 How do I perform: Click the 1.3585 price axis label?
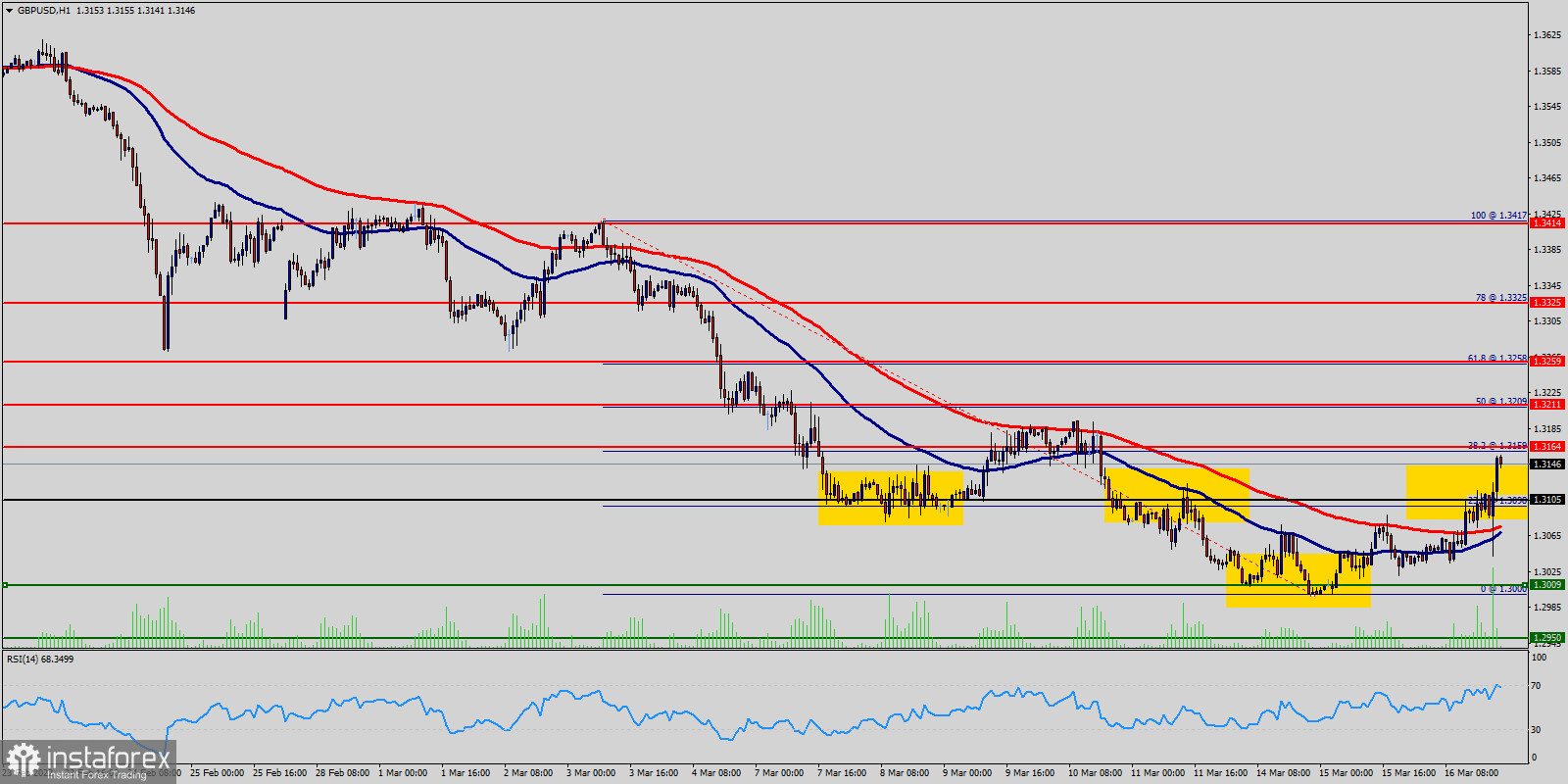[x=1546, y=72]
